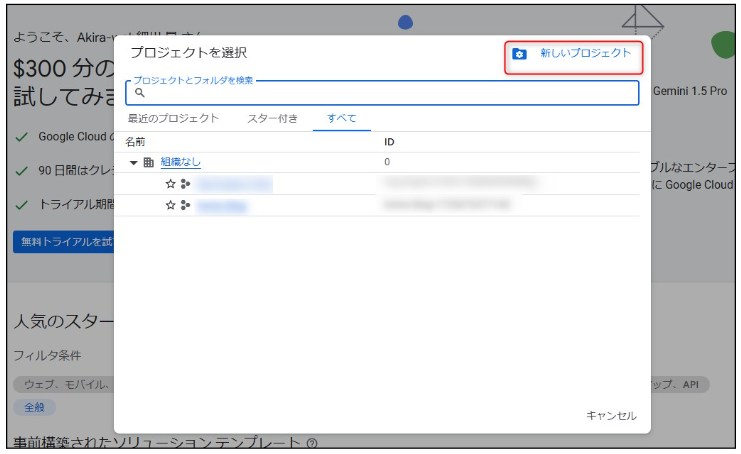Screen dimensions: 741x454
Task: Open the 組織なし link
Action: 181,162
